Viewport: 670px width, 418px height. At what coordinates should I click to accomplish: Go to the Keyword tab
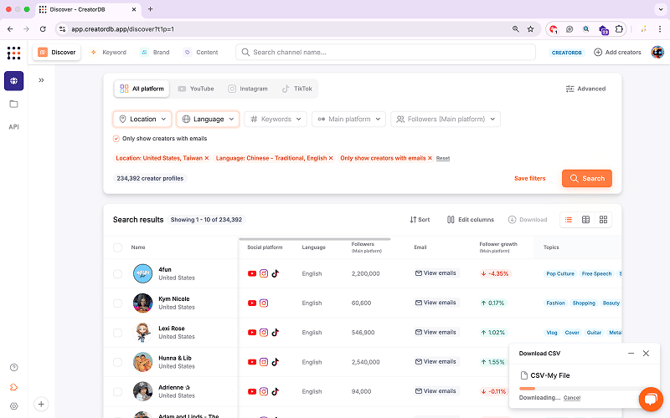[108, 52]
